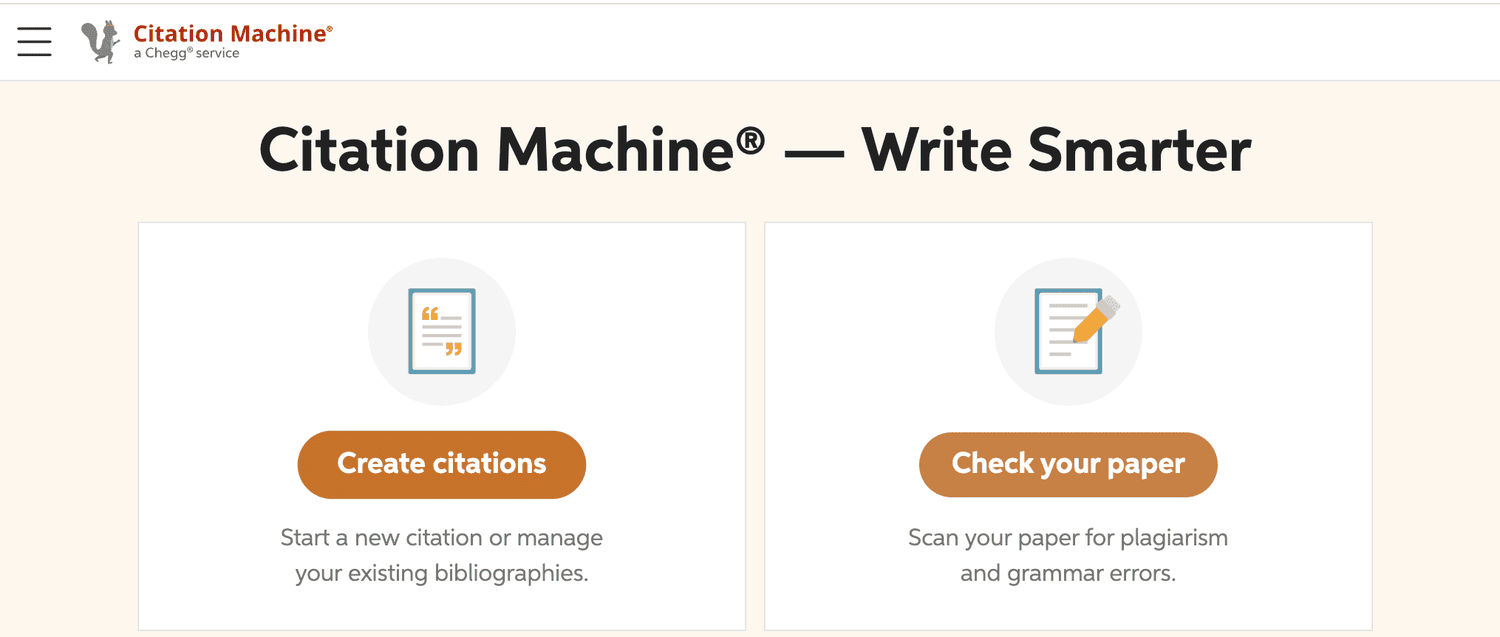Click the Create citations button
The height and width of the screenshot is (637, 1500).
click(442, 464)
